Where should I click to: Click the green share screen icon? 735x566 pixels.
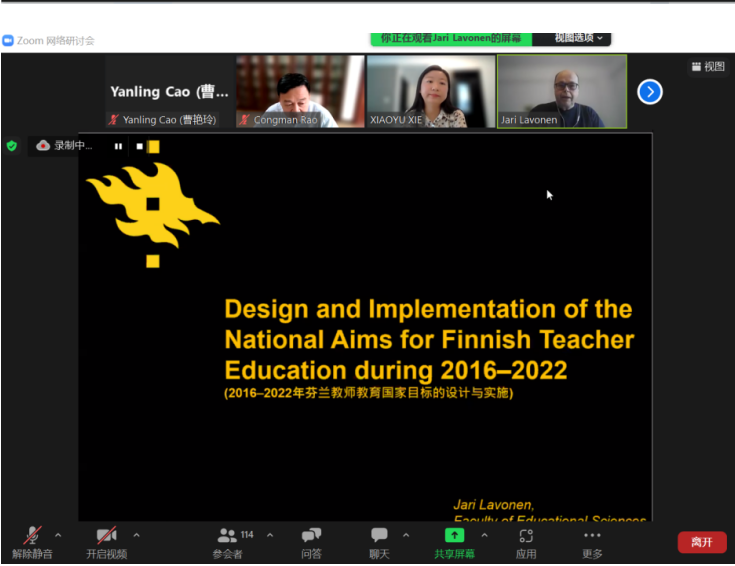[454, 535]
